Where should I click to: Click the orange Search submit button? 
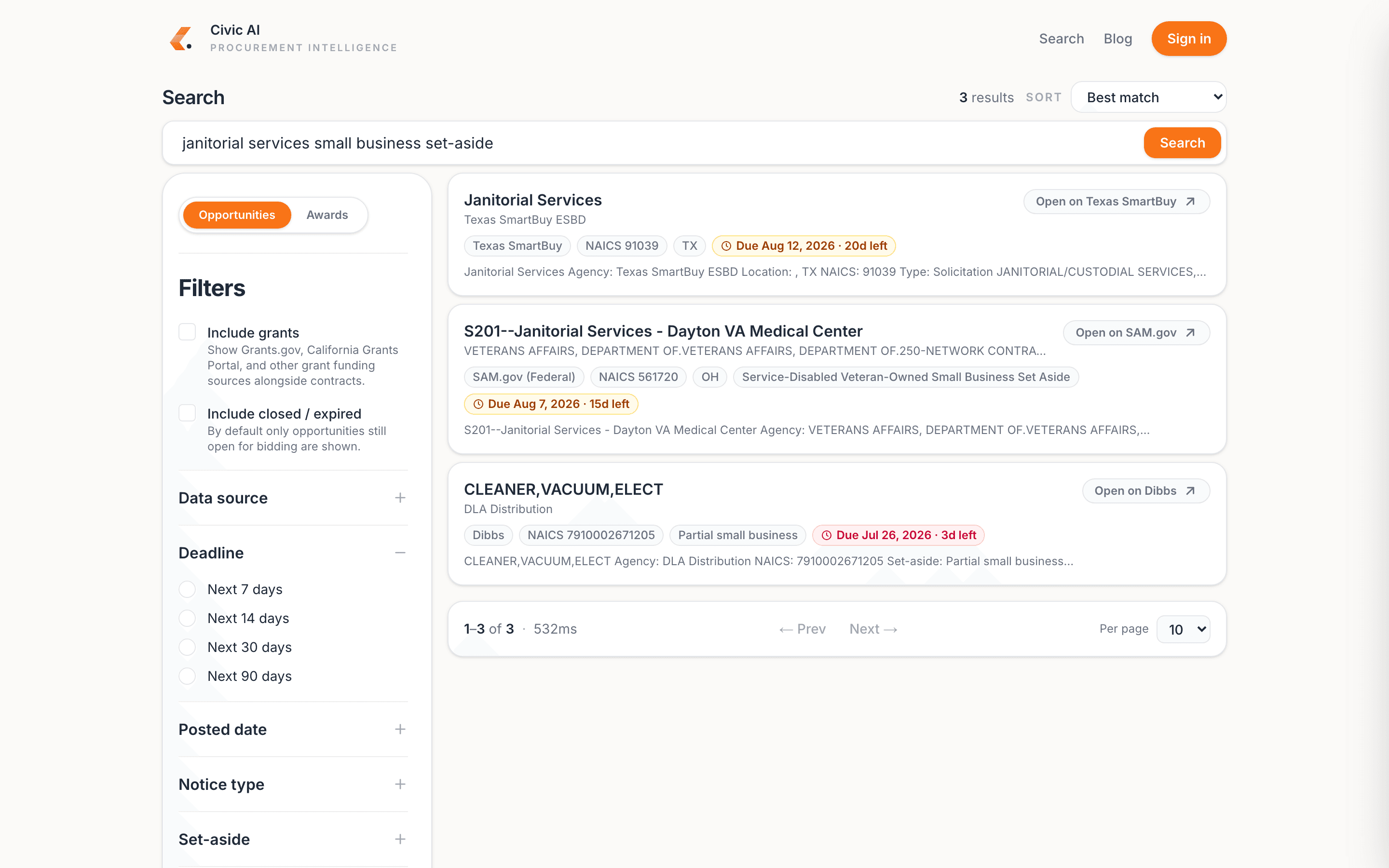(1182, 142)
